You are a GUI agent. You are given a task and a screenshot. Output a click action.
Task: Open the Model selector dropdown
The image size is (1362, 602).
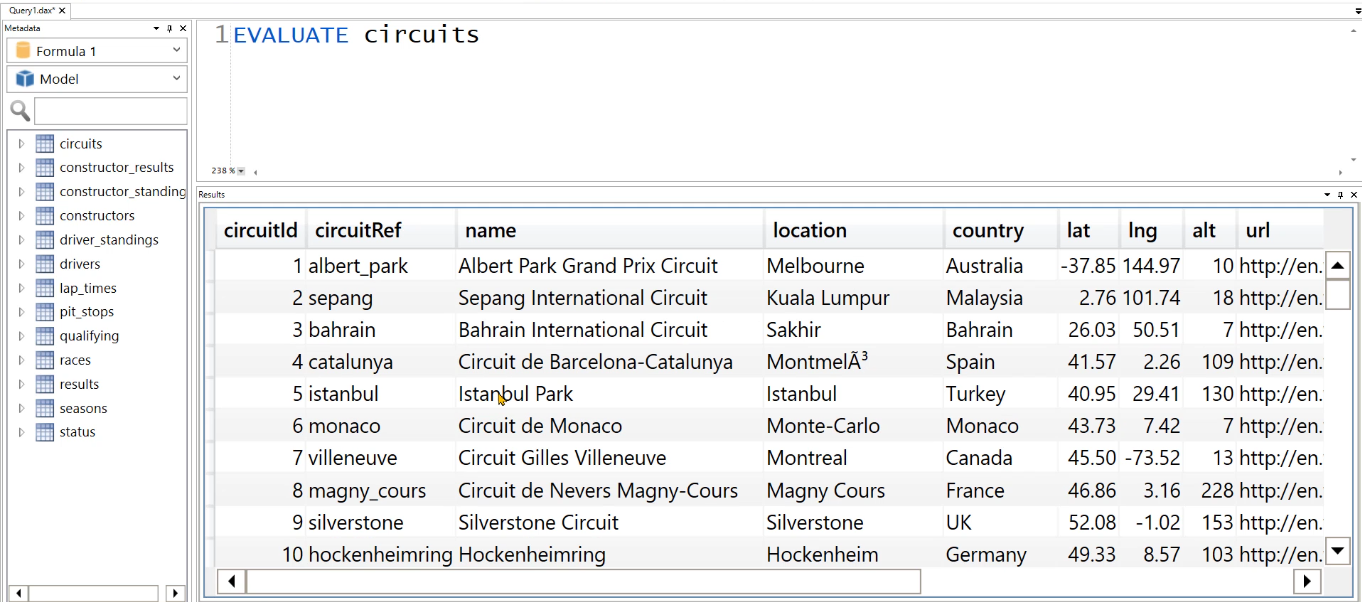97,79
